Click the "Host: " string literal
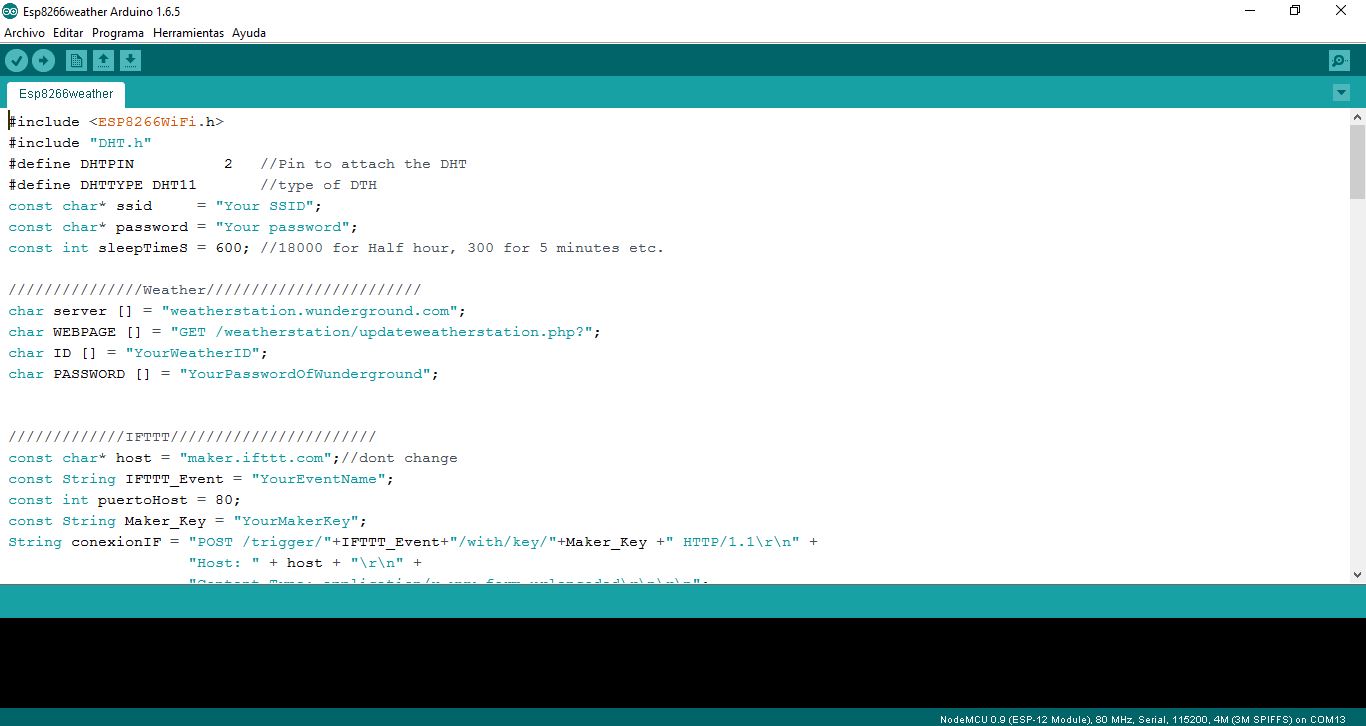Screen dimensions: 1366x726 point(224,563)
